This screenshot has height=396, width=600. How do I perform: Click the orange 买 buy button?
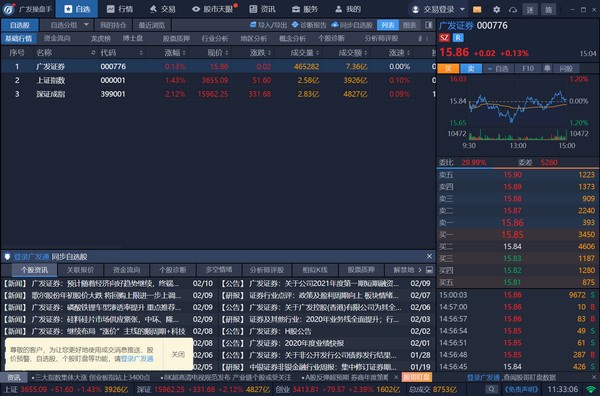(x=448, y=69)
